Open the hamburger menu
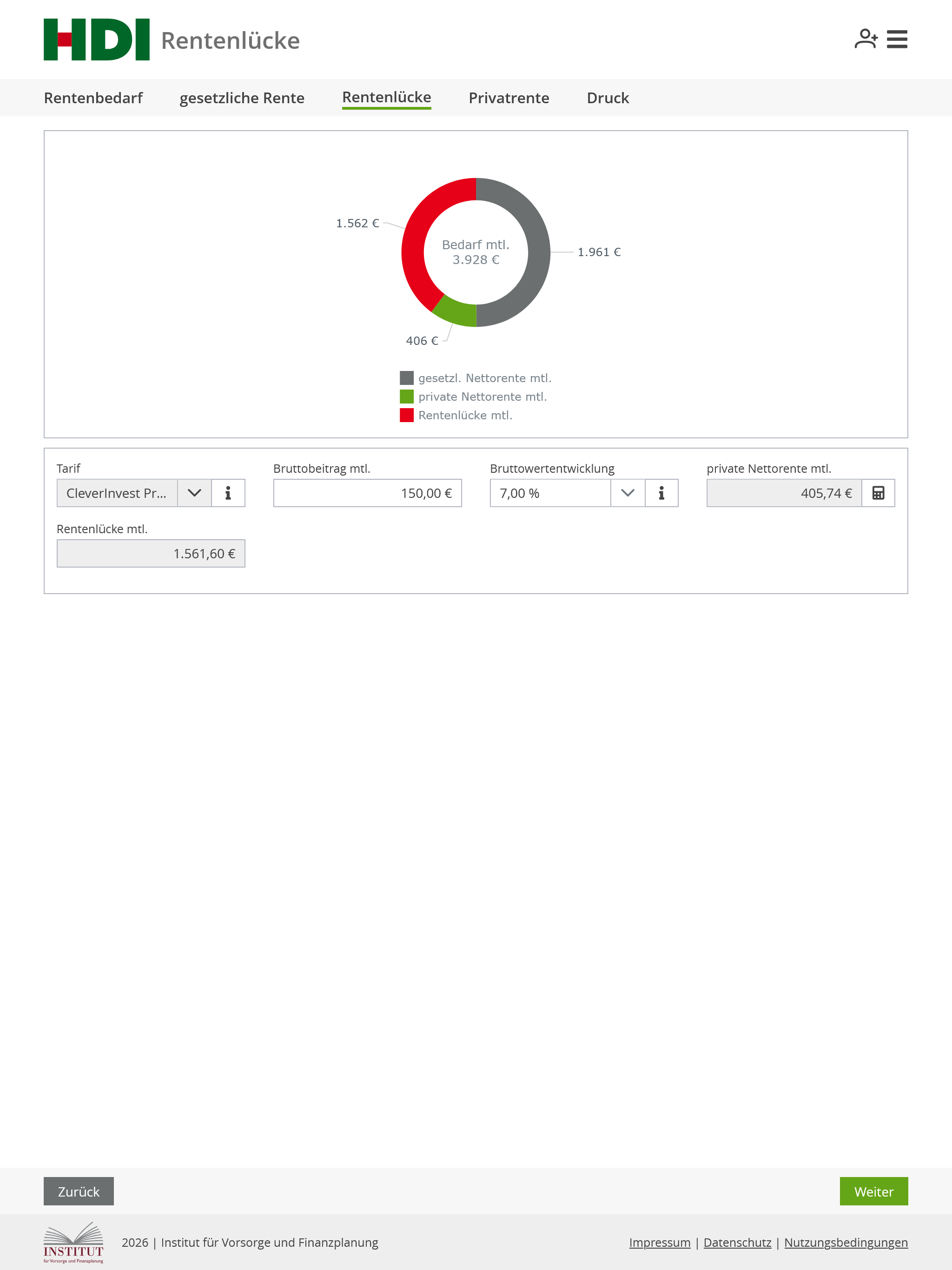This screenshot has height=1270, width=952. tap(897, 39)
